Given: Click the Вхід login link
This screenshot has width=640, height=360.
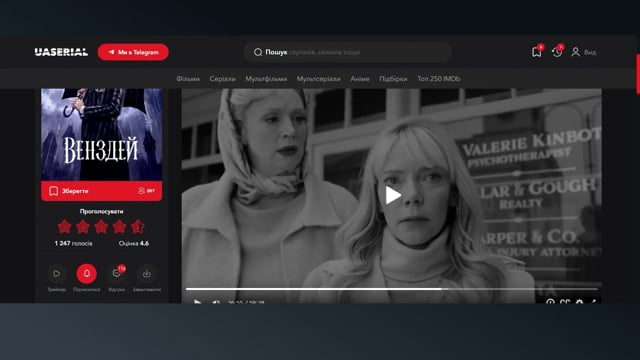Looking at the screenshot, I should click(590, 52).
